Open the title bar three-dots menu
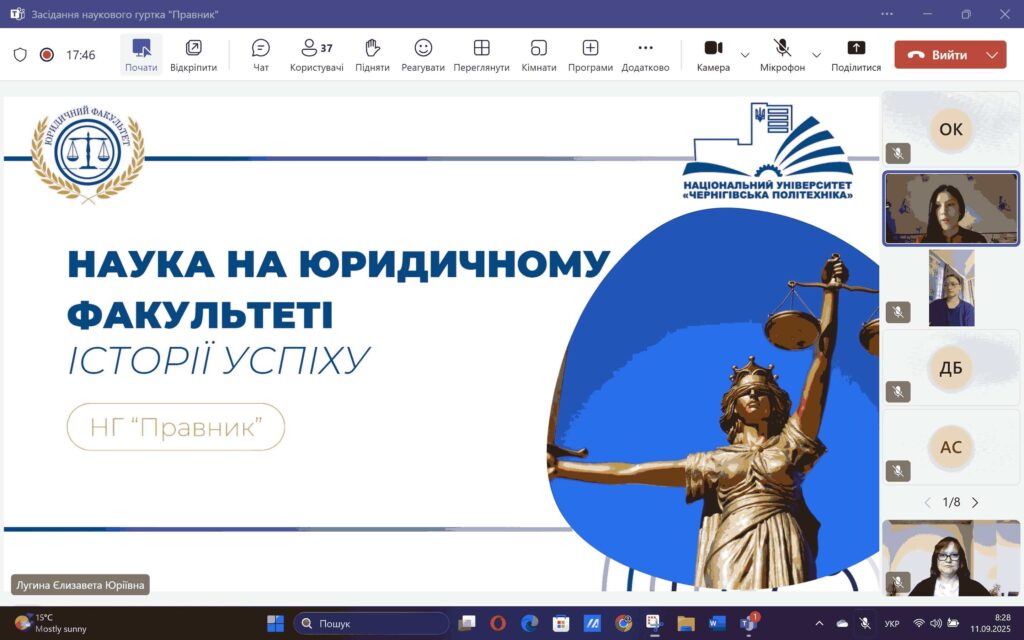 tap(887, 14)
